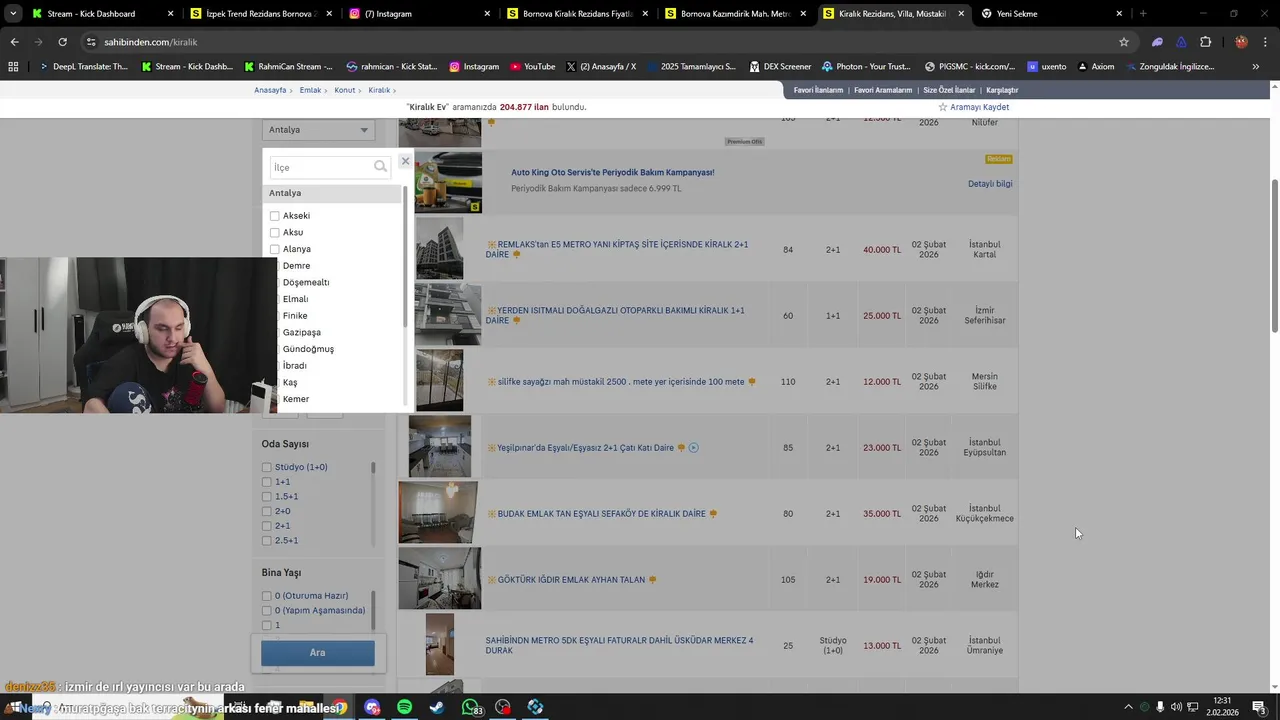1280x720 pixels.
Task: Open the REMLAKS'tan E5 Metro Yanı listing
Action: point(617,249)
